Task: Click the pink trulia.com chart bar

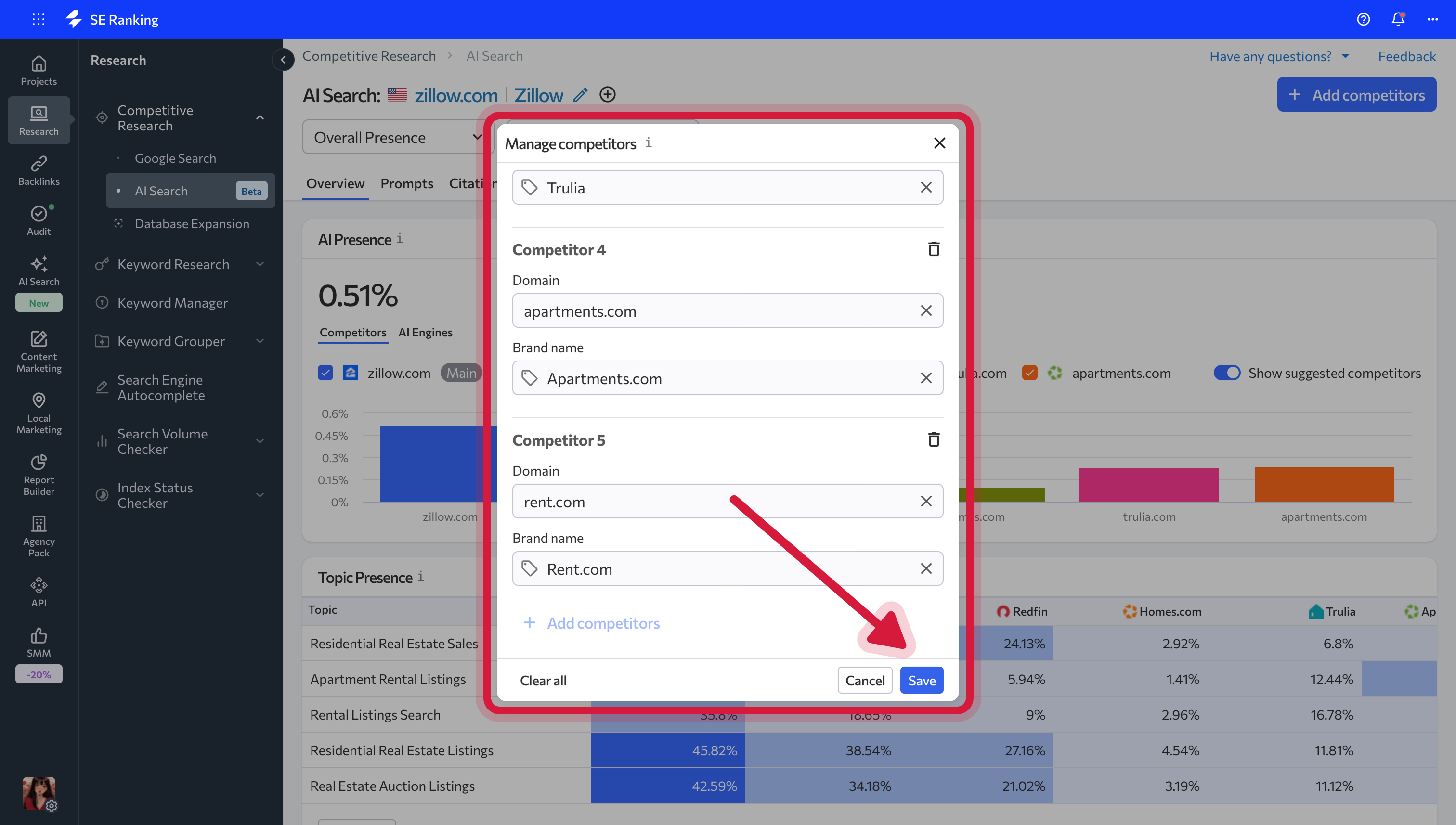Action: (x=1149, y=485)
